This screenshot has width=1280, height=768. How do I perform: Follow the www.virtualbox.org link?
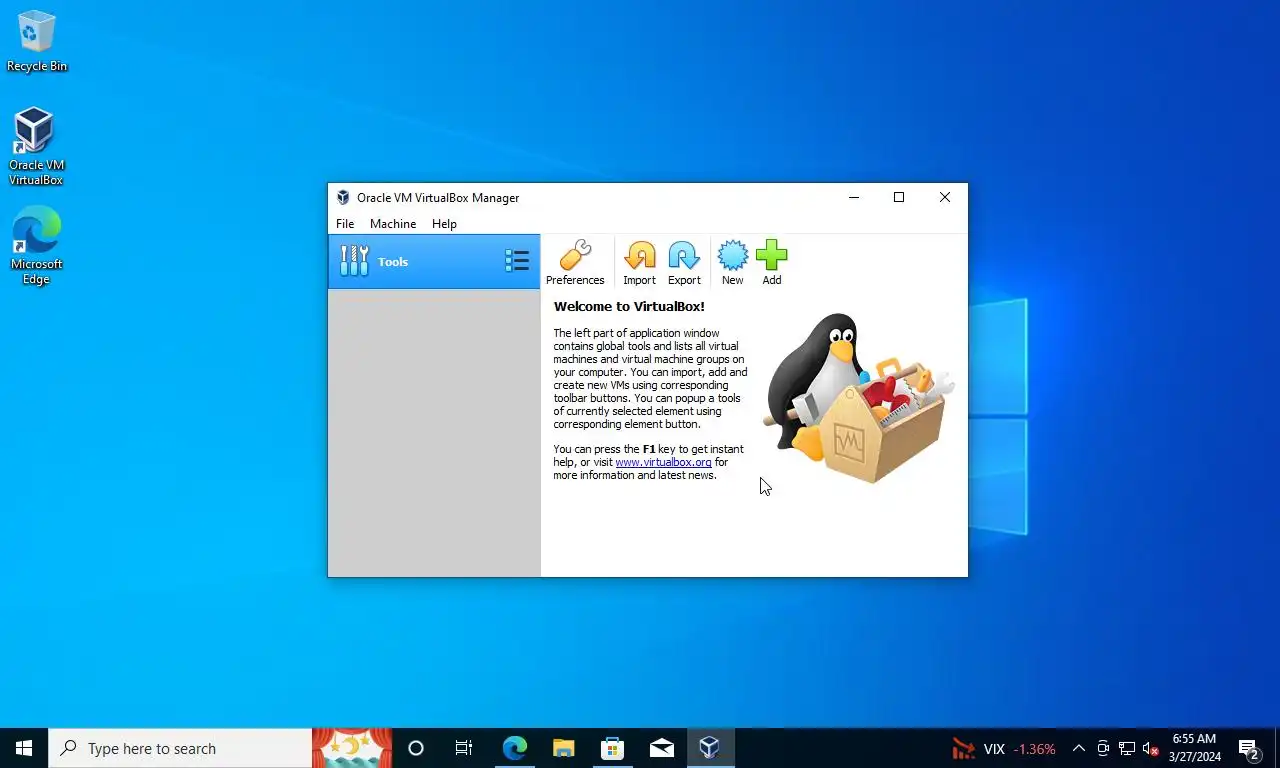(663, 462)
